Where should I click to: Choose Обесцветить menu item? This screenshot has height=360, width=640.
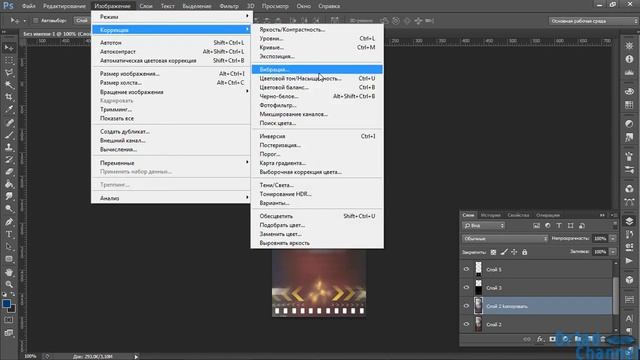[x=317, y=216]
